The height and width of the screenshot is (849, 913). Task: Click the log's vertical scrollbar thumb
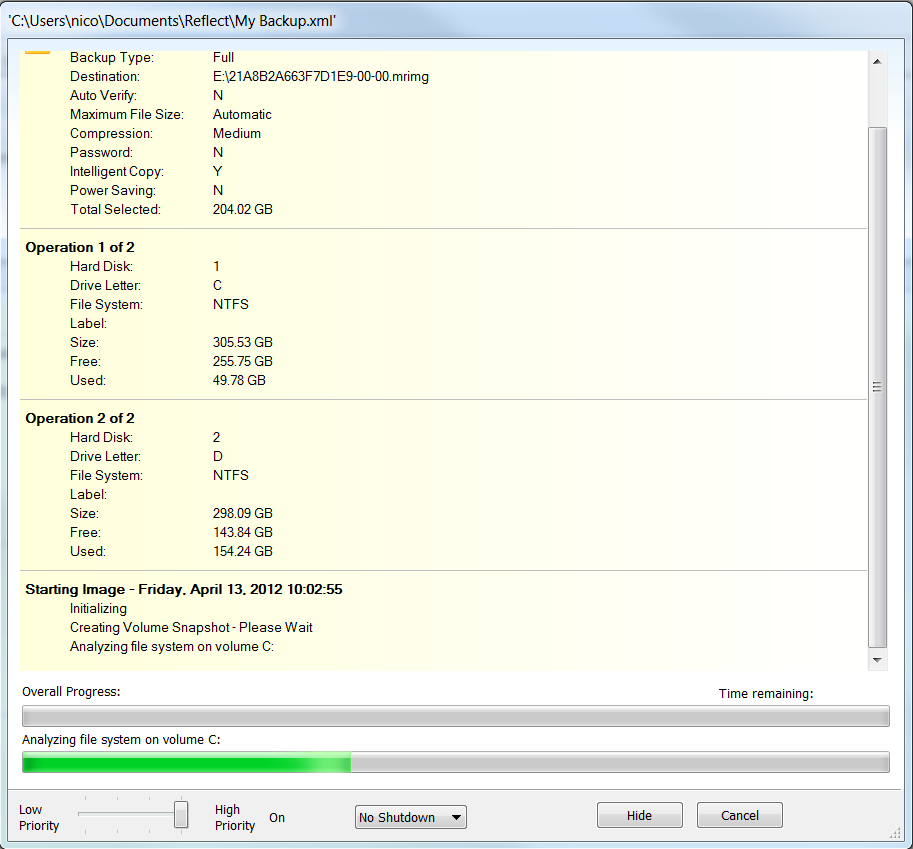(x=877, y=386)
